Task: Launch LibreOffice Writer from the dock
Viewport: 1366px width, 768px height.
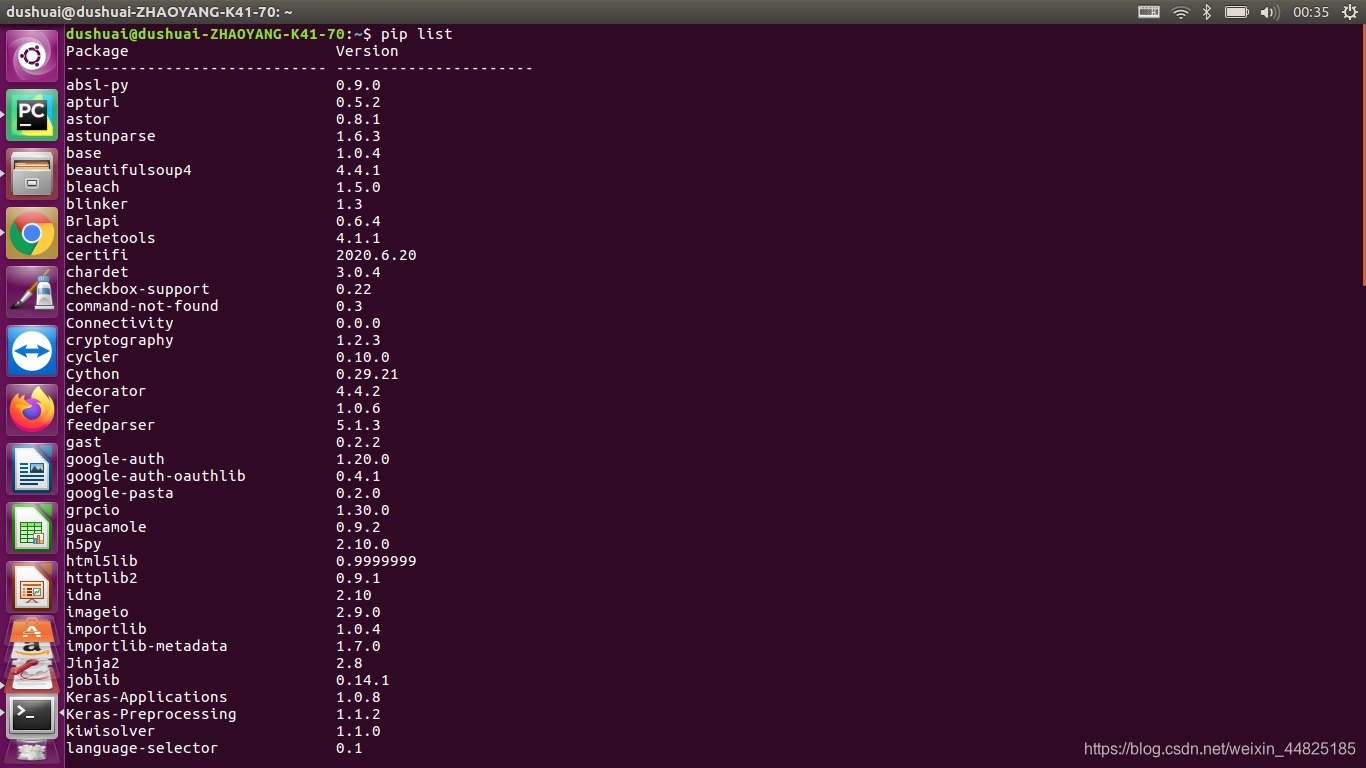Action: click(32, 469)
